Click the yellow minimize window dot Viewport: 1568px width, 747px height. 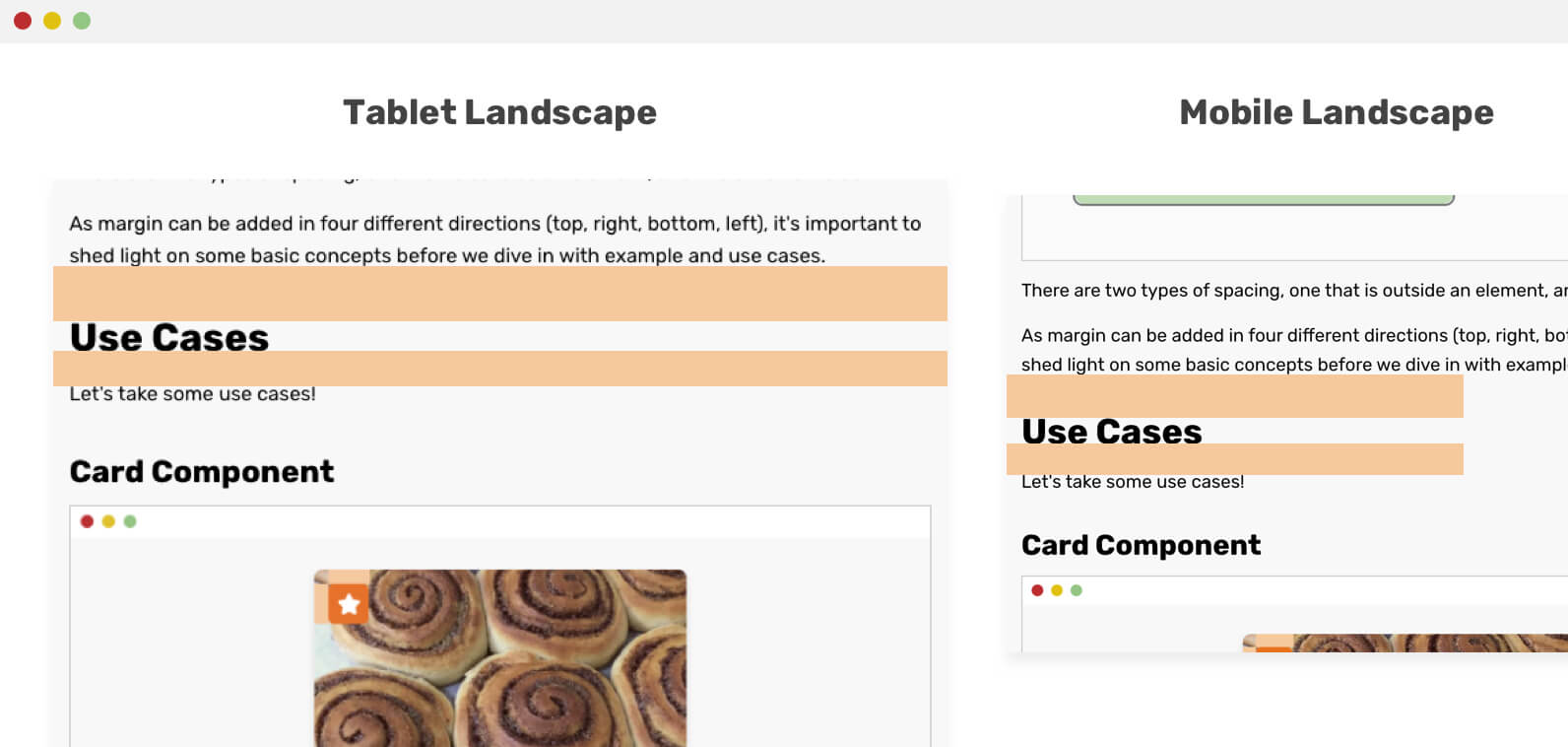tap(52, 21)
